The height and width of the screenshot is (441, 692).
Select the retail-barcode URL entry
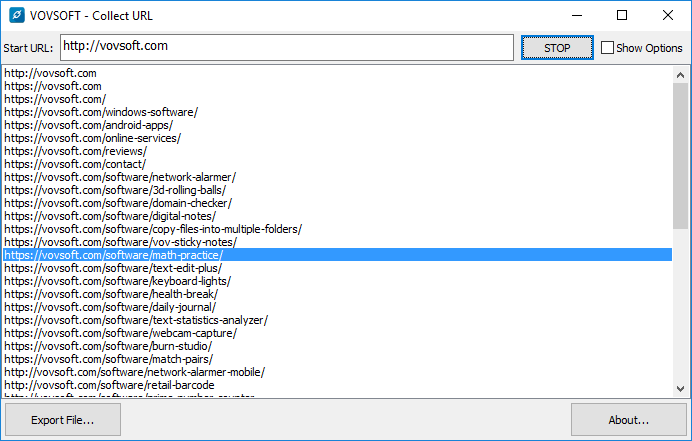(x=109, y=385)
